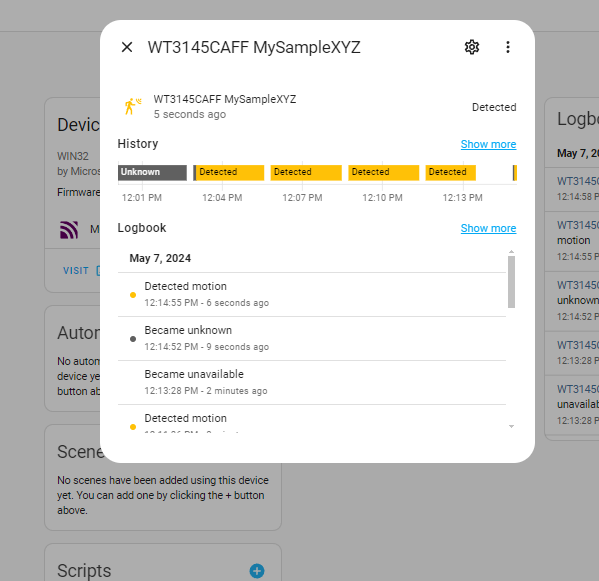Click the VISIT link on device card
The image size is (599, 581).
(x=76, y=271)
